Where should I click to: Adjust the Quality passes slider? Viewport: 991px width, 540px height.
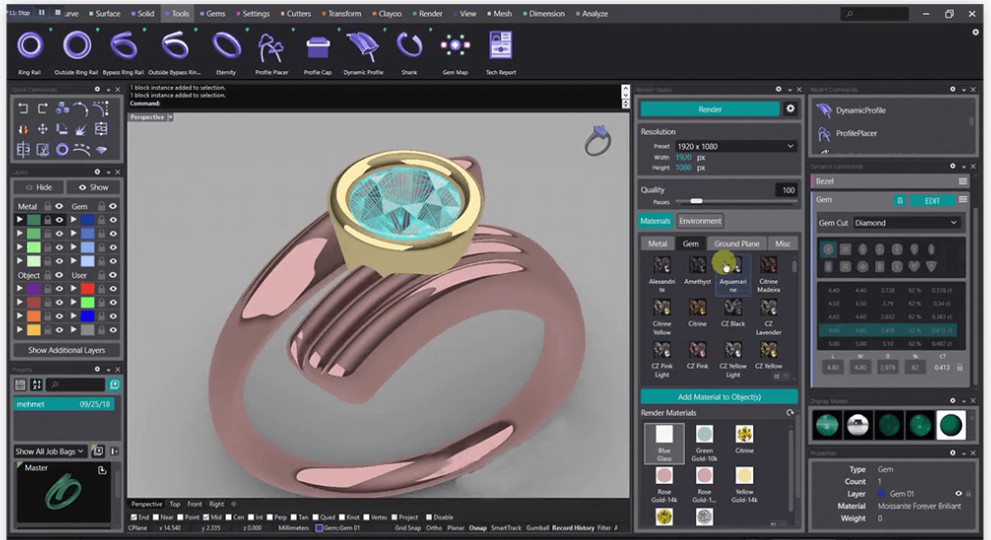697,201
